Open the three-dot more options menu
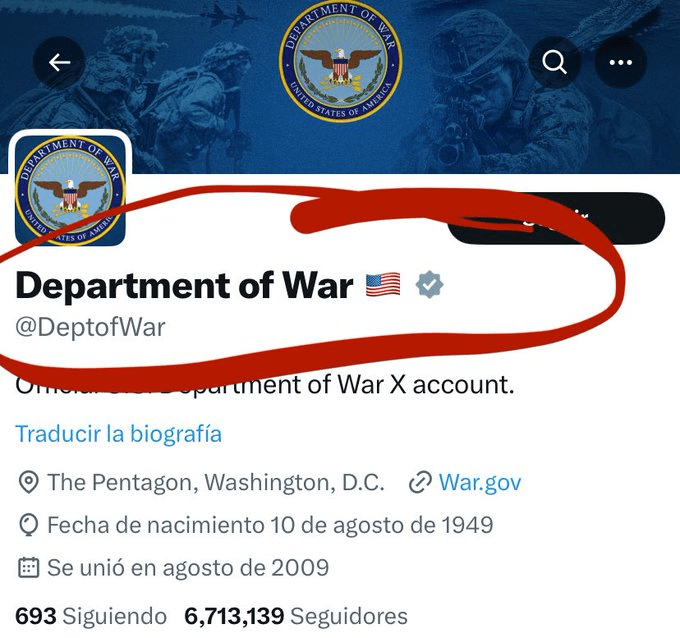The height and width of the screenshot is (638, 680). 621,62
